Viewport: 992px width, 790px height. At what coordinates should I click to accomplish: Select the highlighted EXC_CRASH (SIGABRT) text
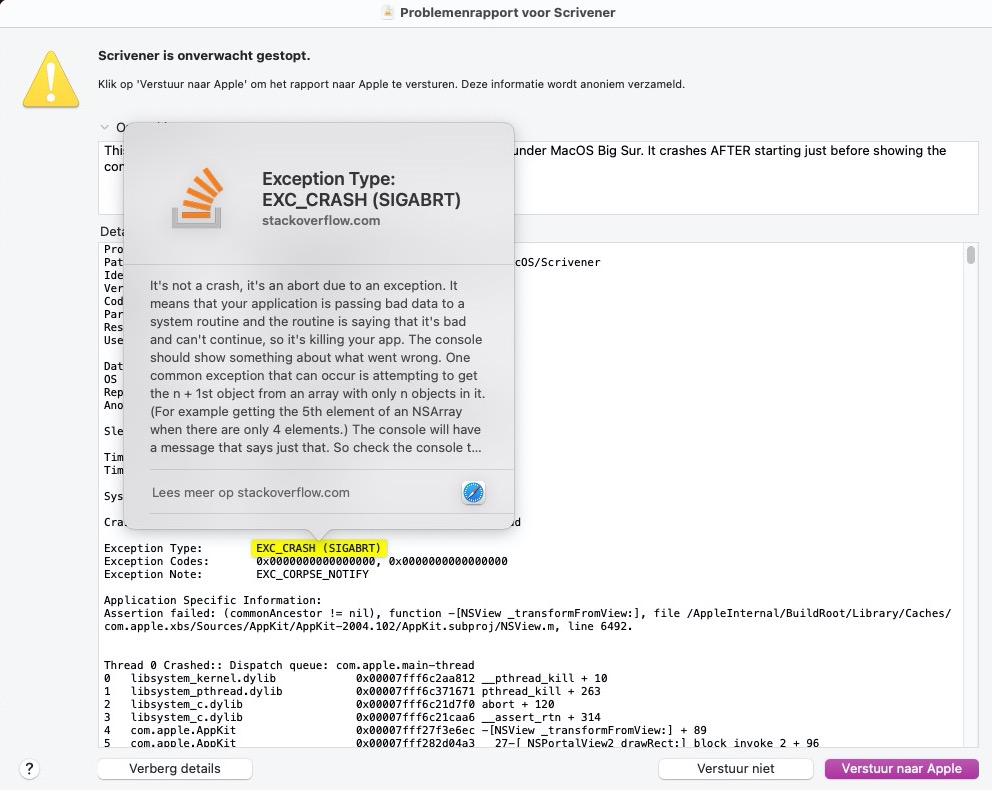(318, 548)
